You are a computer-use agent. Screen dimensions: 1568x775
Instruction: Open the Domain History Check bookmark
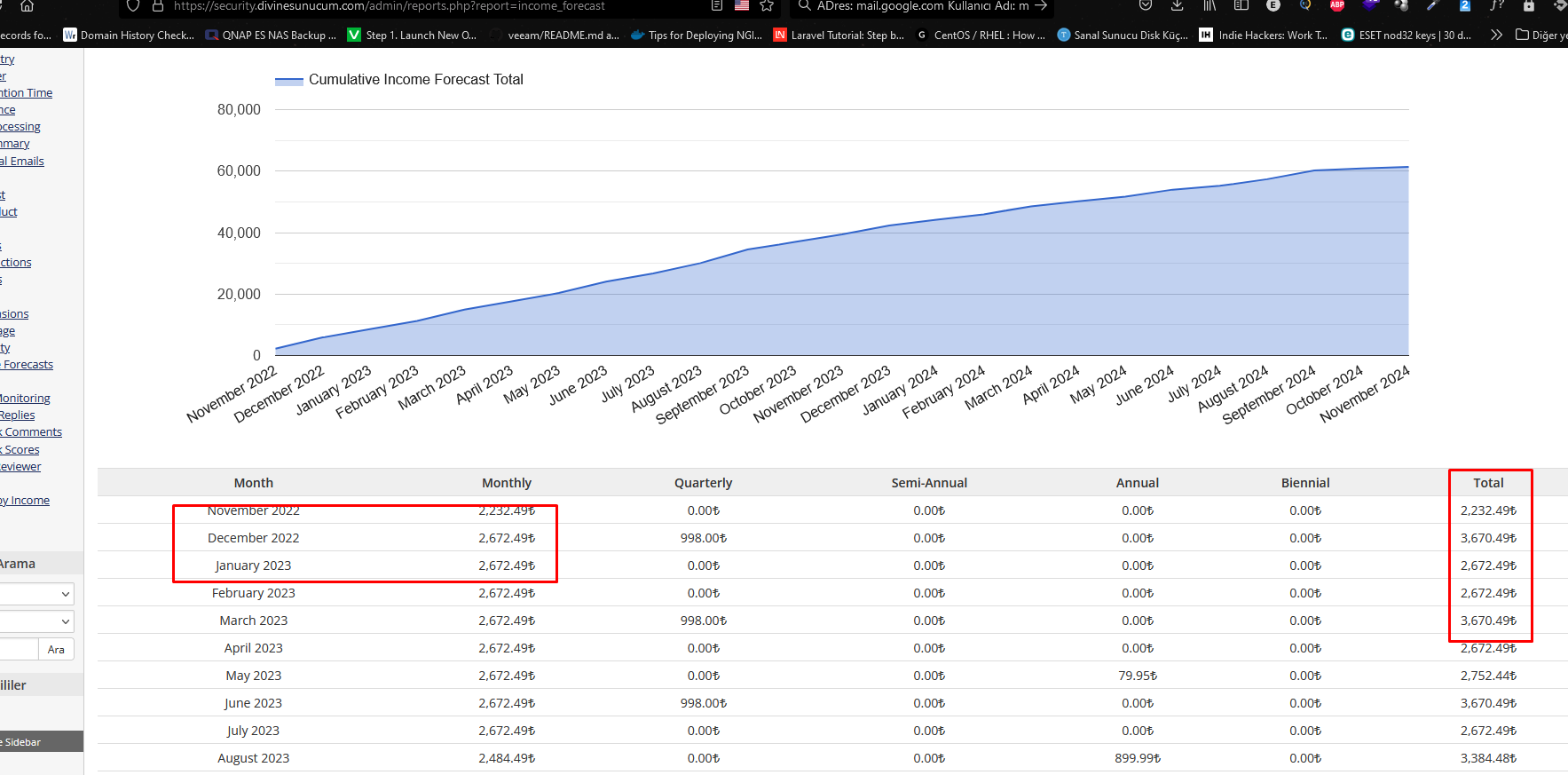tap(129, 36)
